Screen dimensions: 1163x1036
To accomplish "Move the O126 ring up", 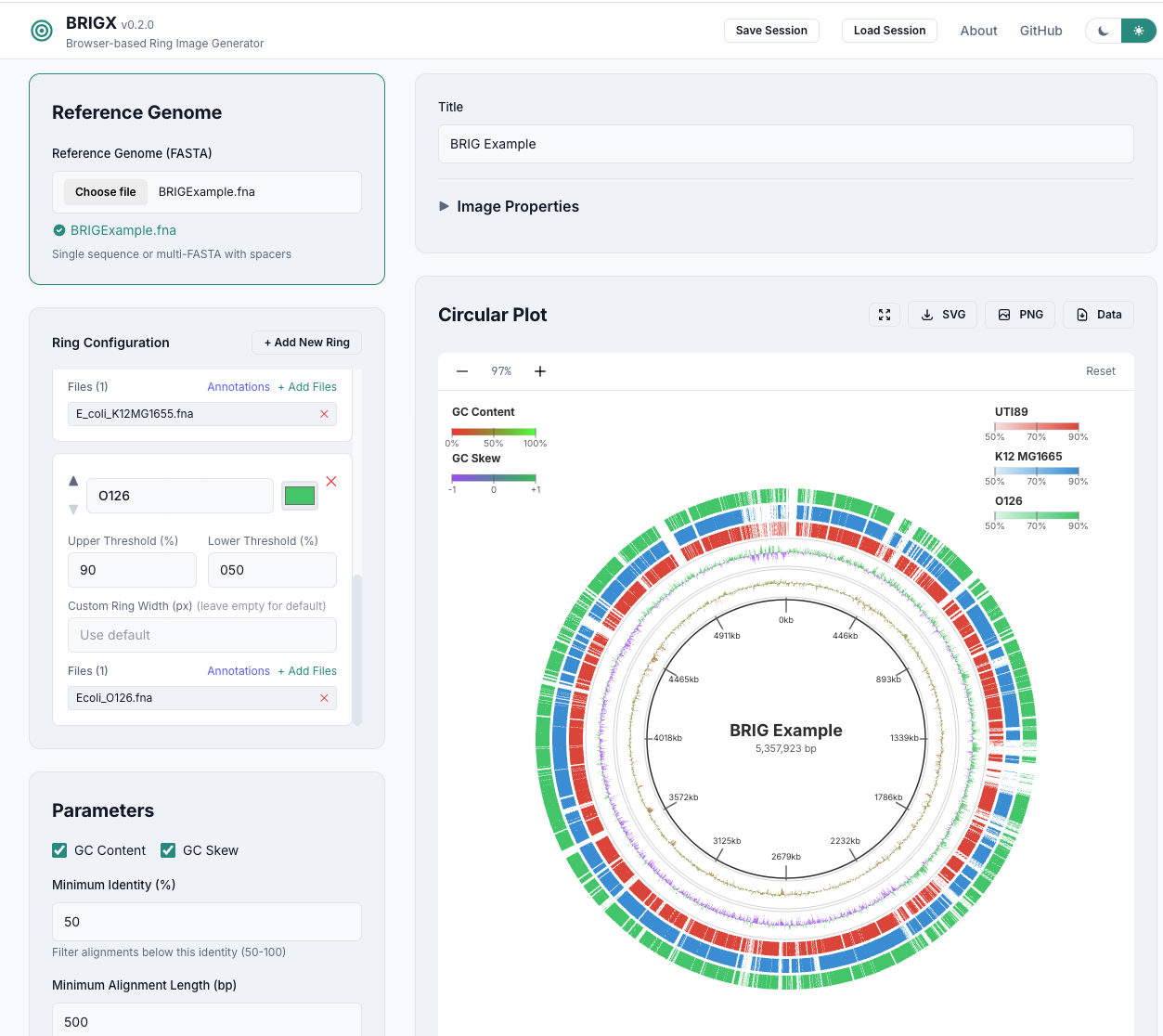I will [x=73, y=481].
